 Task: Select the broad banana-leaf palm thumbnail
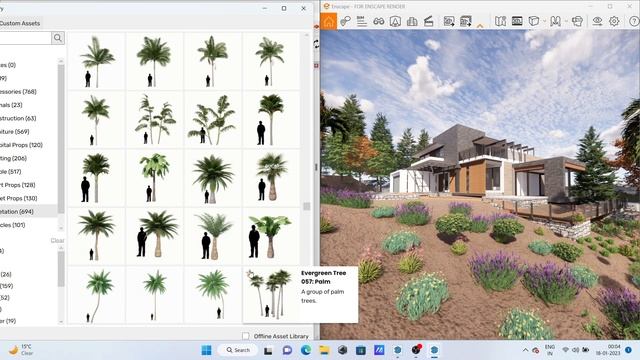coord(271,236)
